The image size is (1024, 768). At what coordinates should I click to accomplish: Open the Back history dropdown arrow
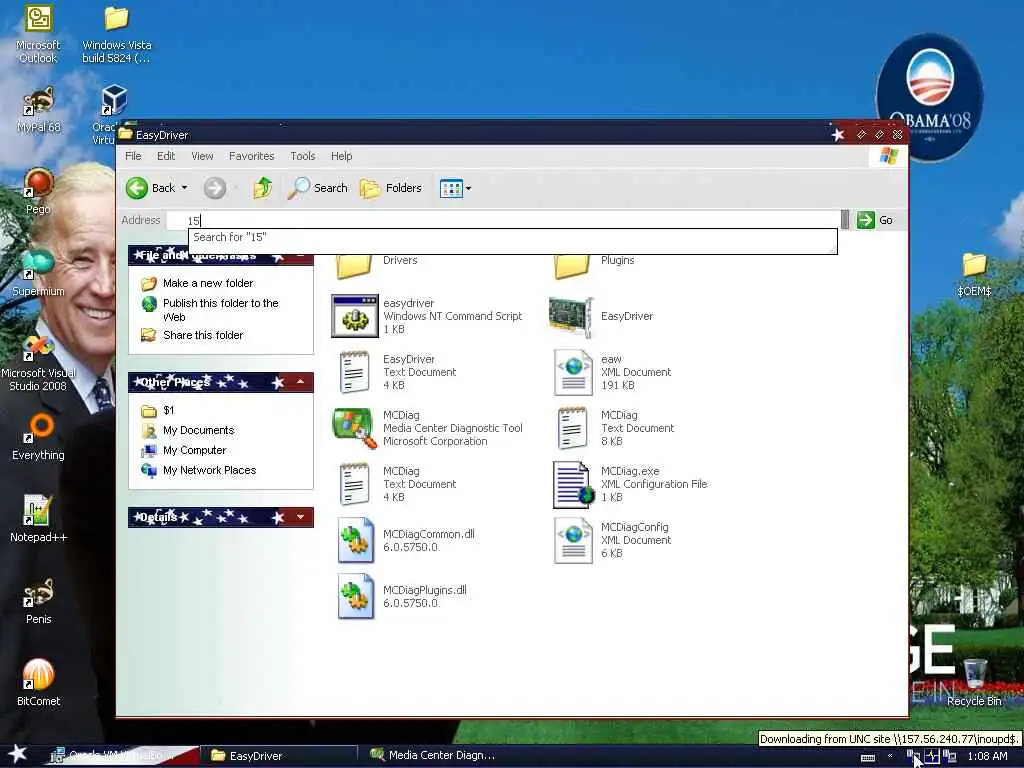(x=184, y=188)
